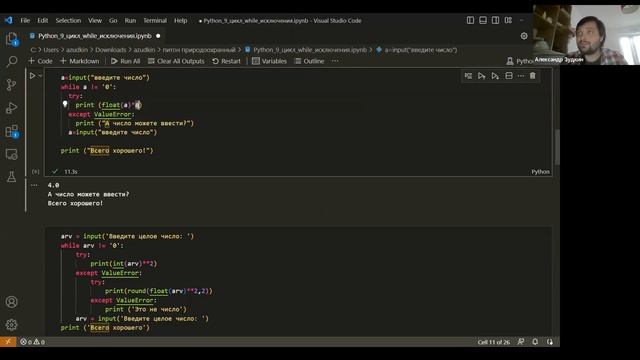Run the first code cell
Screen dimensions: 640x360
[32, 76]
